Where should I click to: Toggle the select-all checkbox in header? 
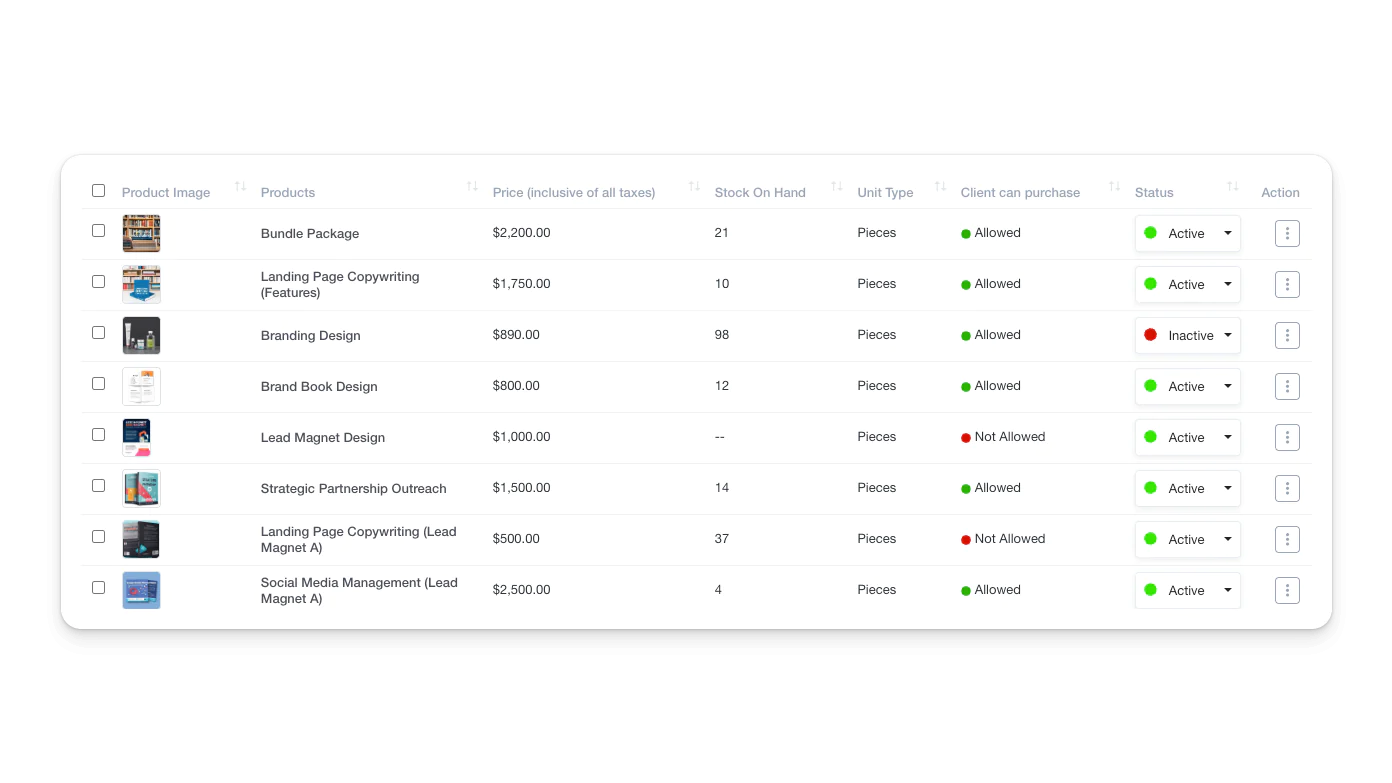click(x=98, y=190)
